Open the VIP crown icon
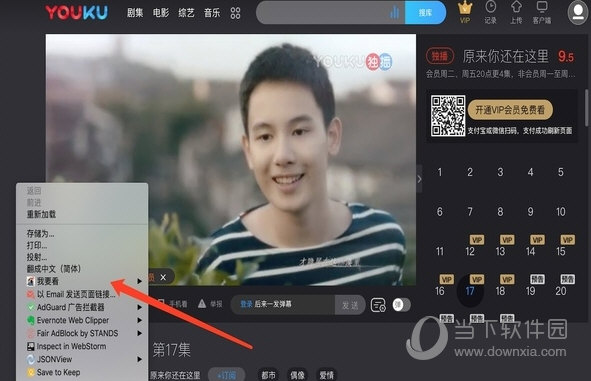The height and width of the screenshot is (381, 591). (x=465, y=12)
